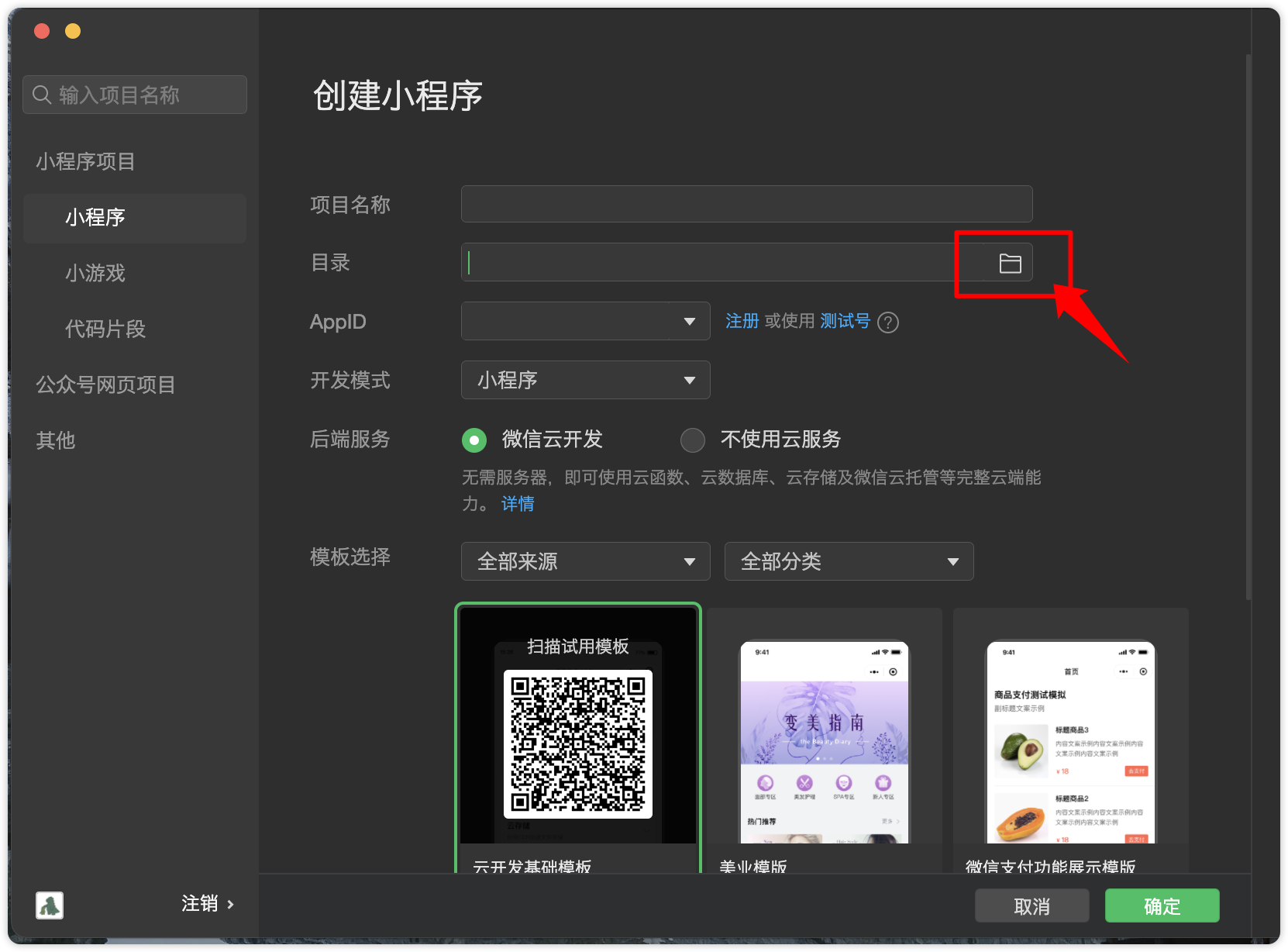This screenshot has width=1288, height=952.
Task: Select the 微信支付功能展示模版 thumbnail
Action: (x=1071, y=741)
